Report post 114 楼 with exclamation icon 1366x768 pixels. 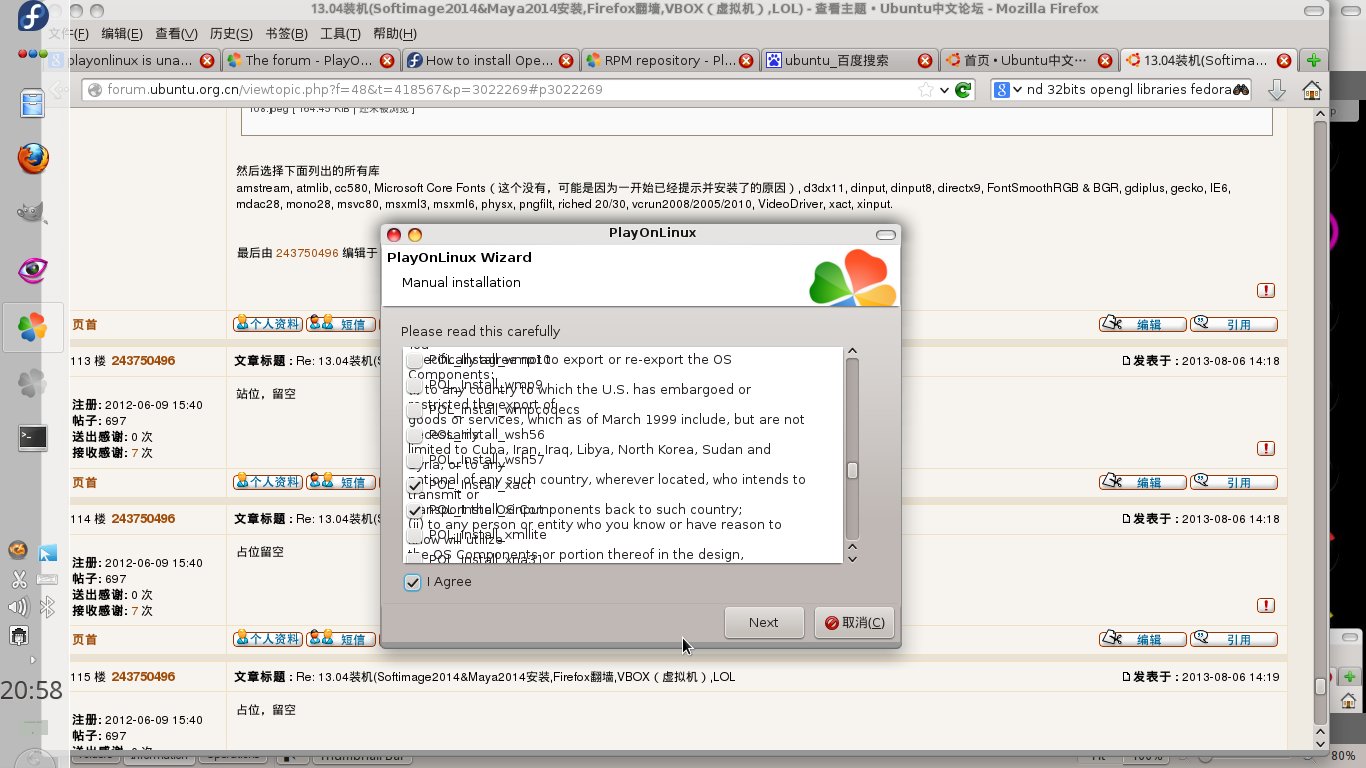[x=1266, y=605]
